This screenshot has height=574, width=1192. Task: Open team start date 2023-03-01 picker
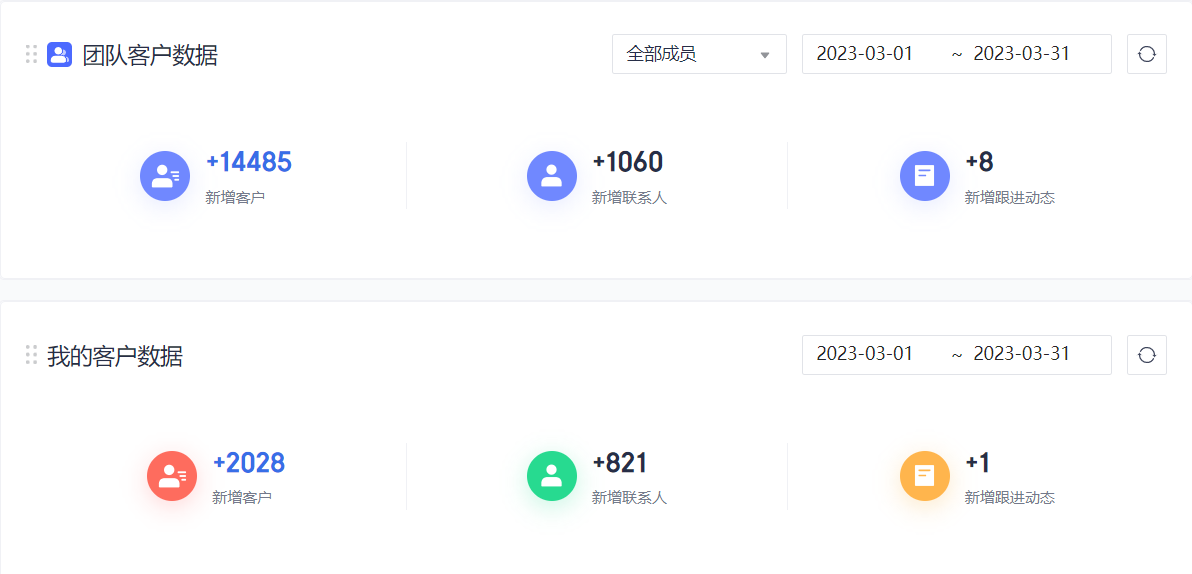coord(864,54)
